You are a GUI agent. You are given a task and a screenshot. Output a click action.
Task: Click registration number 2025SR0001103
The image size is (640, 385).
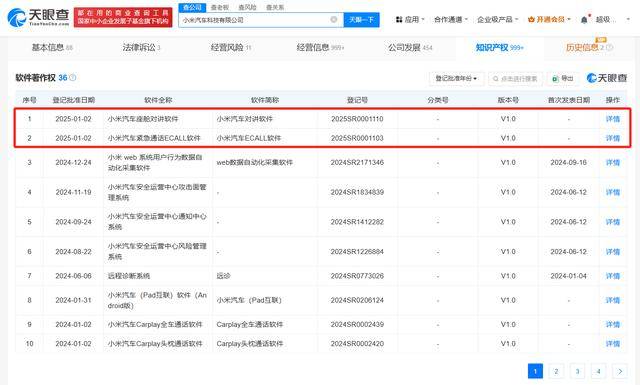click(x=357, y=138)
